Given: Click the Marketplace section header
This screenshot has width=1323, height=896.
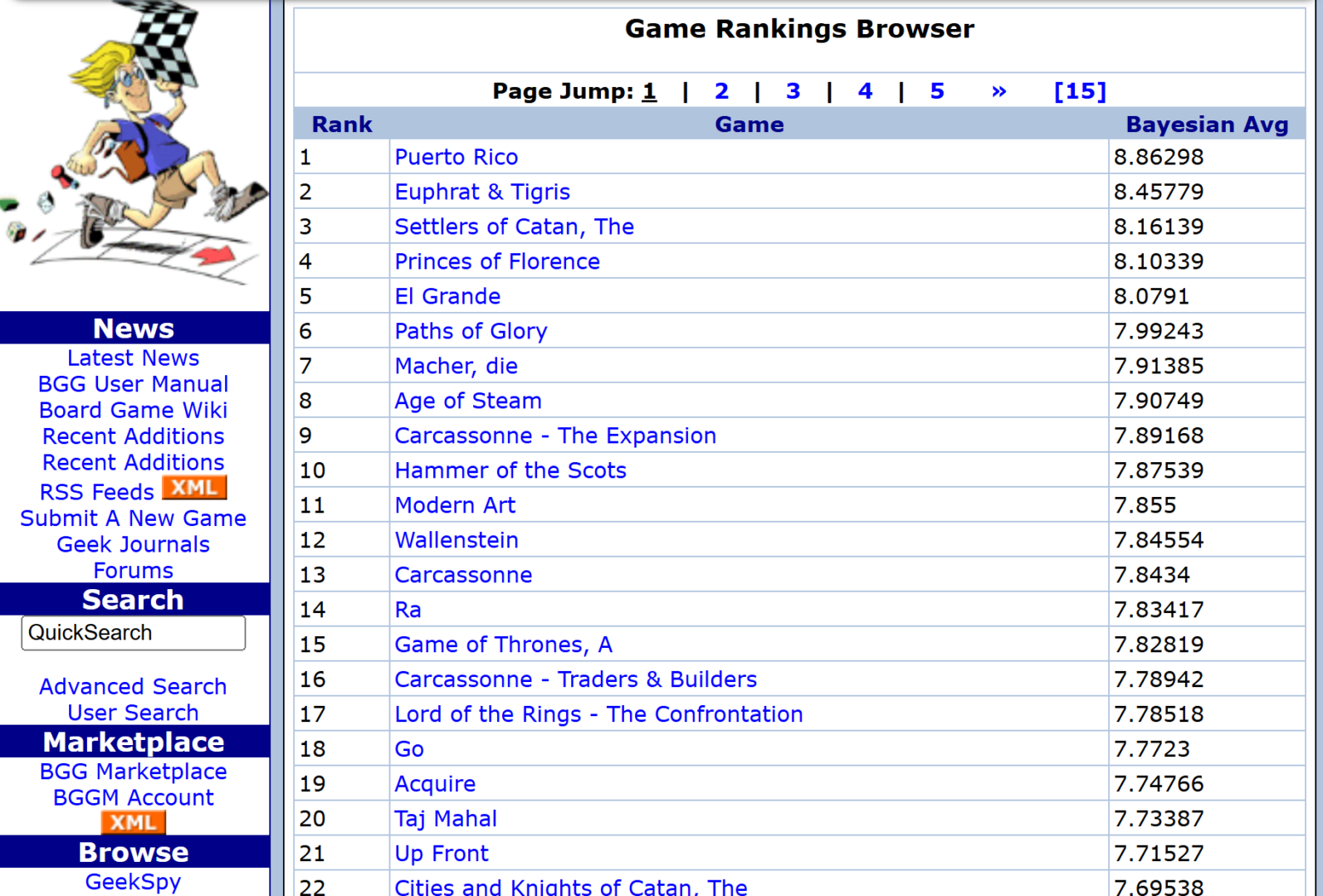Looking at the screenshot, I should [x=134, y=742].
